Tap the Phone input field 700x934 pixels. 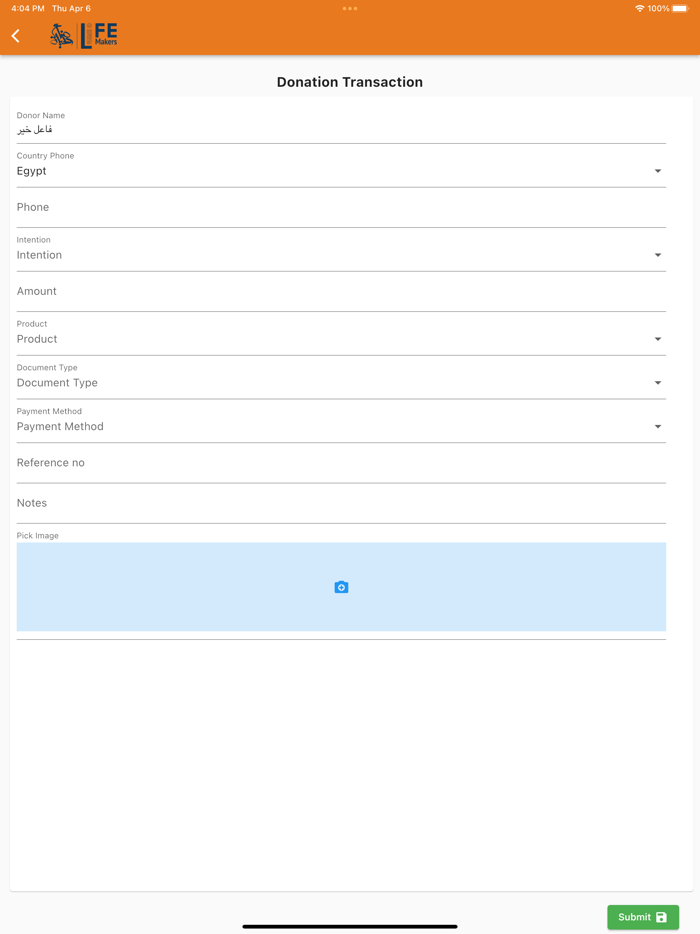click(341, 208)
